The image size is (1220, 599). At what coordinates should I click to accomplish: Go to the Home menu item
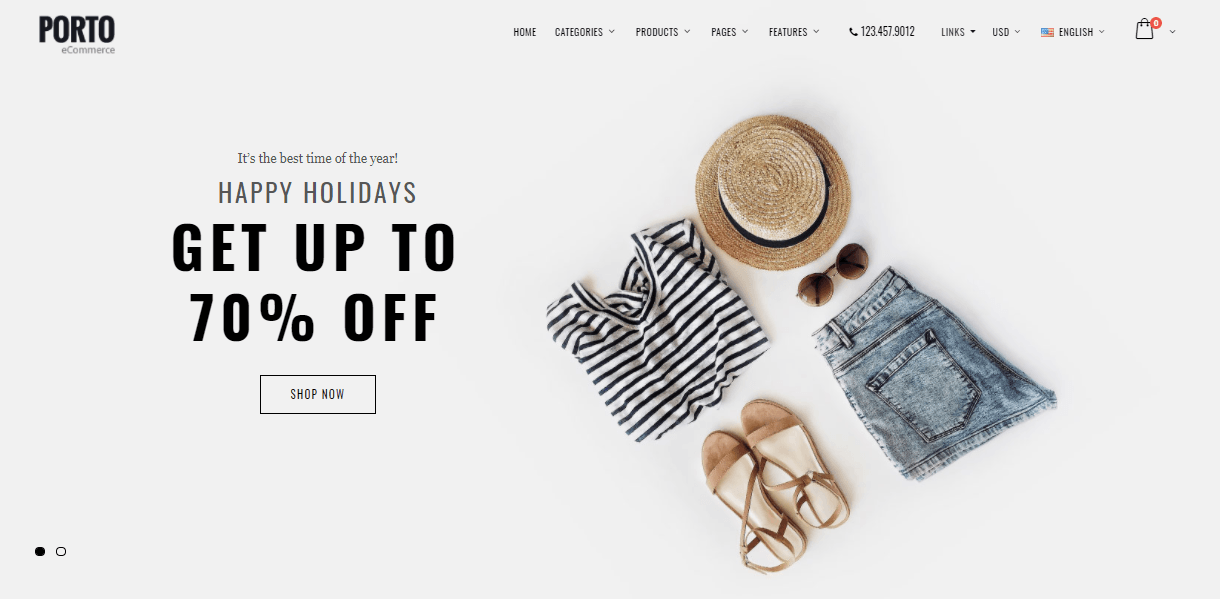(x=525, y=32)
